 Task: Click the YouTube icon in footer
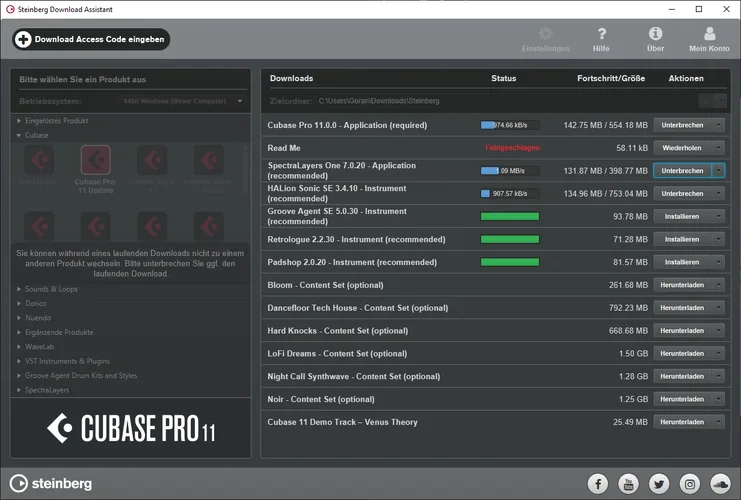coord(628,484)
